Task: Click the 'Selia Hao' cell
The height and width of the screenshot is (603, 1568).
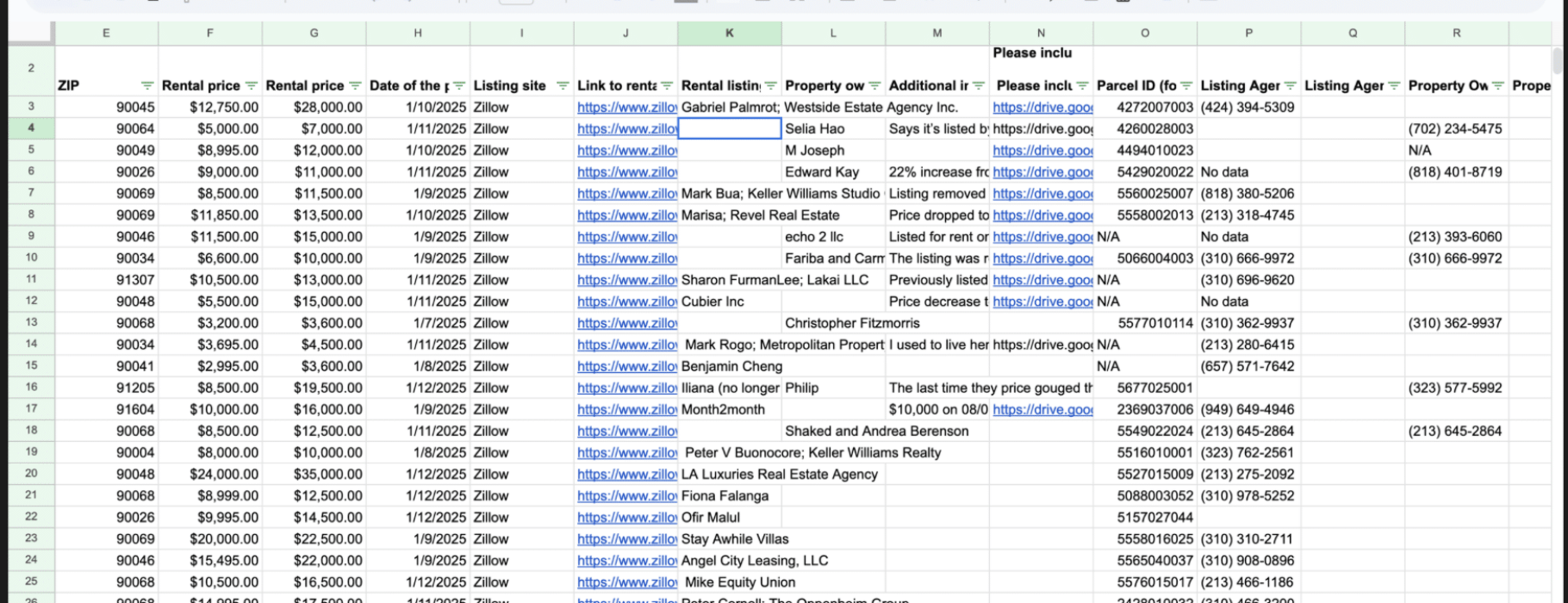Action: pyautogui.click(x=833, y=129)
